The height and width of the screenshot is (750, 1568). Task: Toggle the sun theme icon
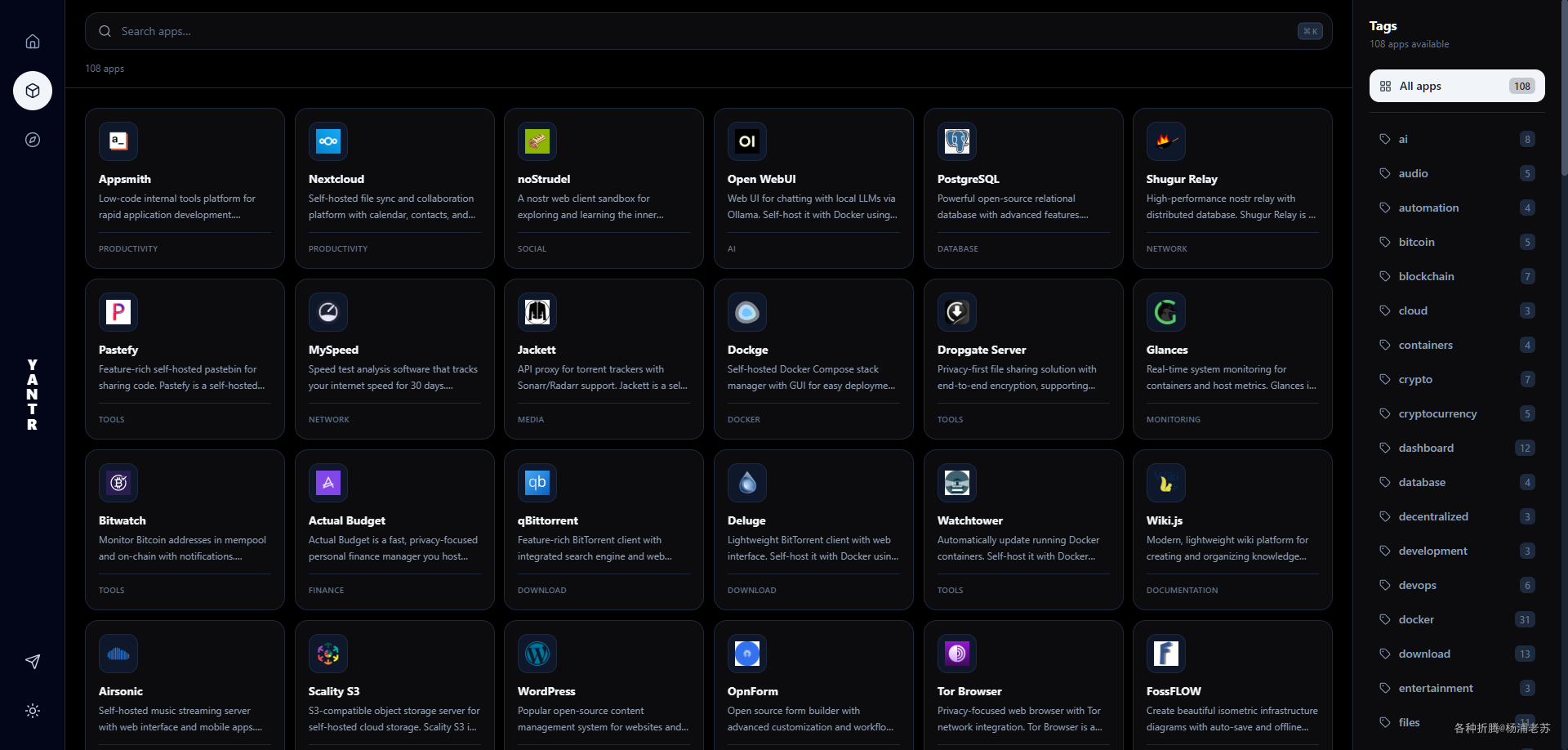33,711
